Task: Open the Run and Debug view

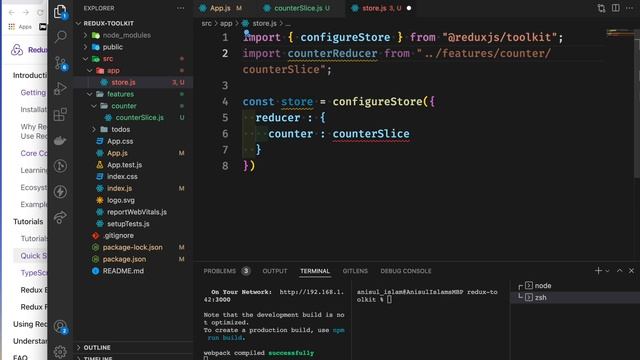Action: coord(60,88)
